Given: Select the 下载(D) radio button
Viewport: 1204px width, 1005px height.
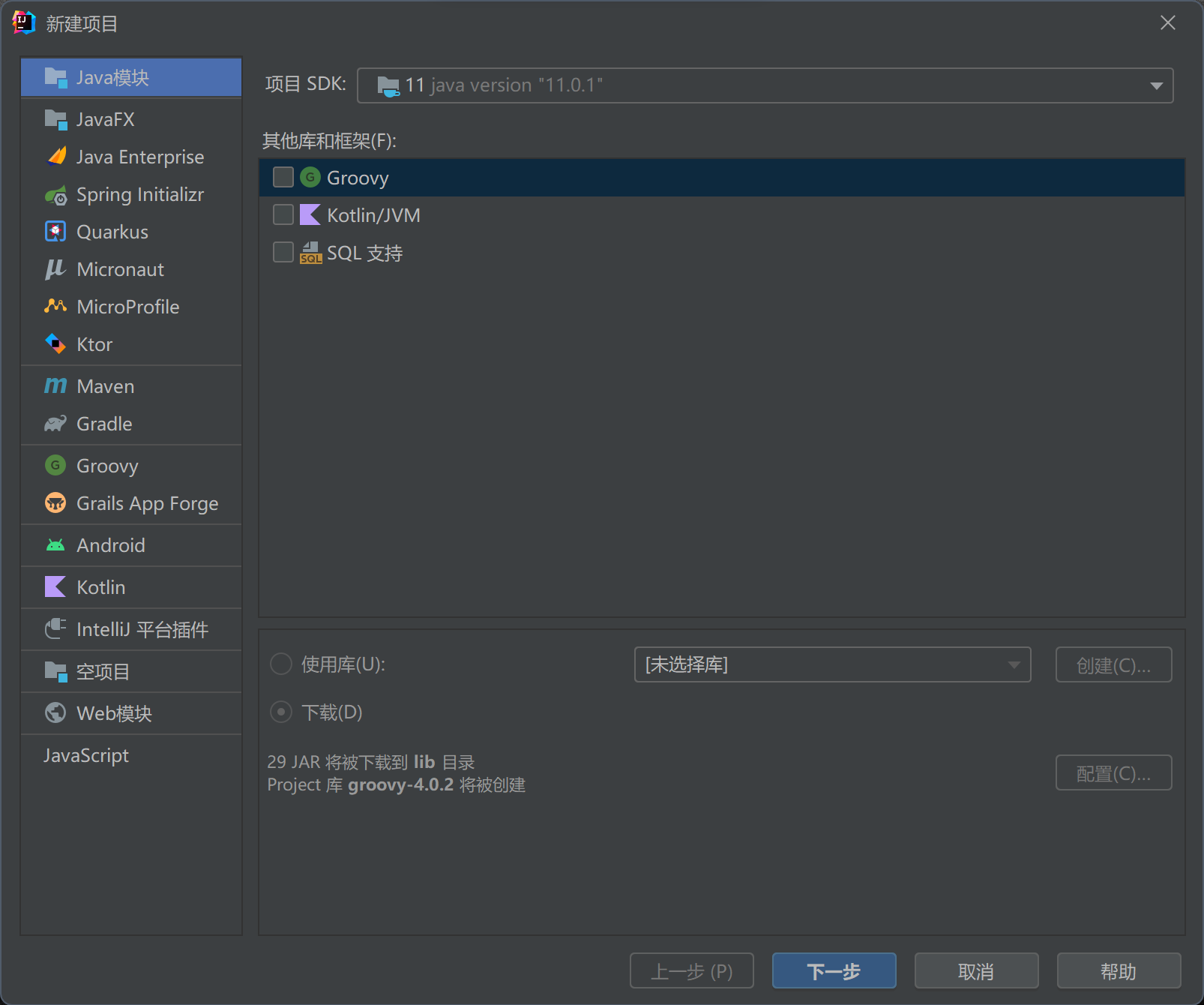Looking at the screenshot, I should (280, 712).
